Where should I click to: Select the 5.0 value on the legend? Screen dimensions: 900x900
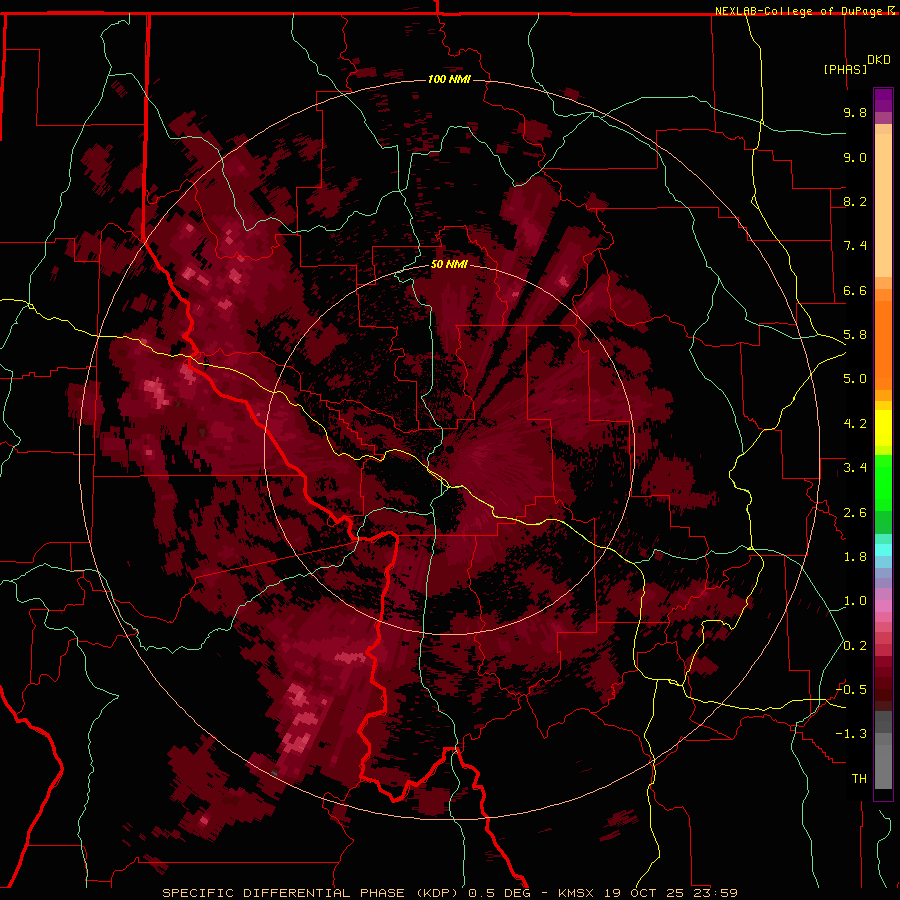855,379
